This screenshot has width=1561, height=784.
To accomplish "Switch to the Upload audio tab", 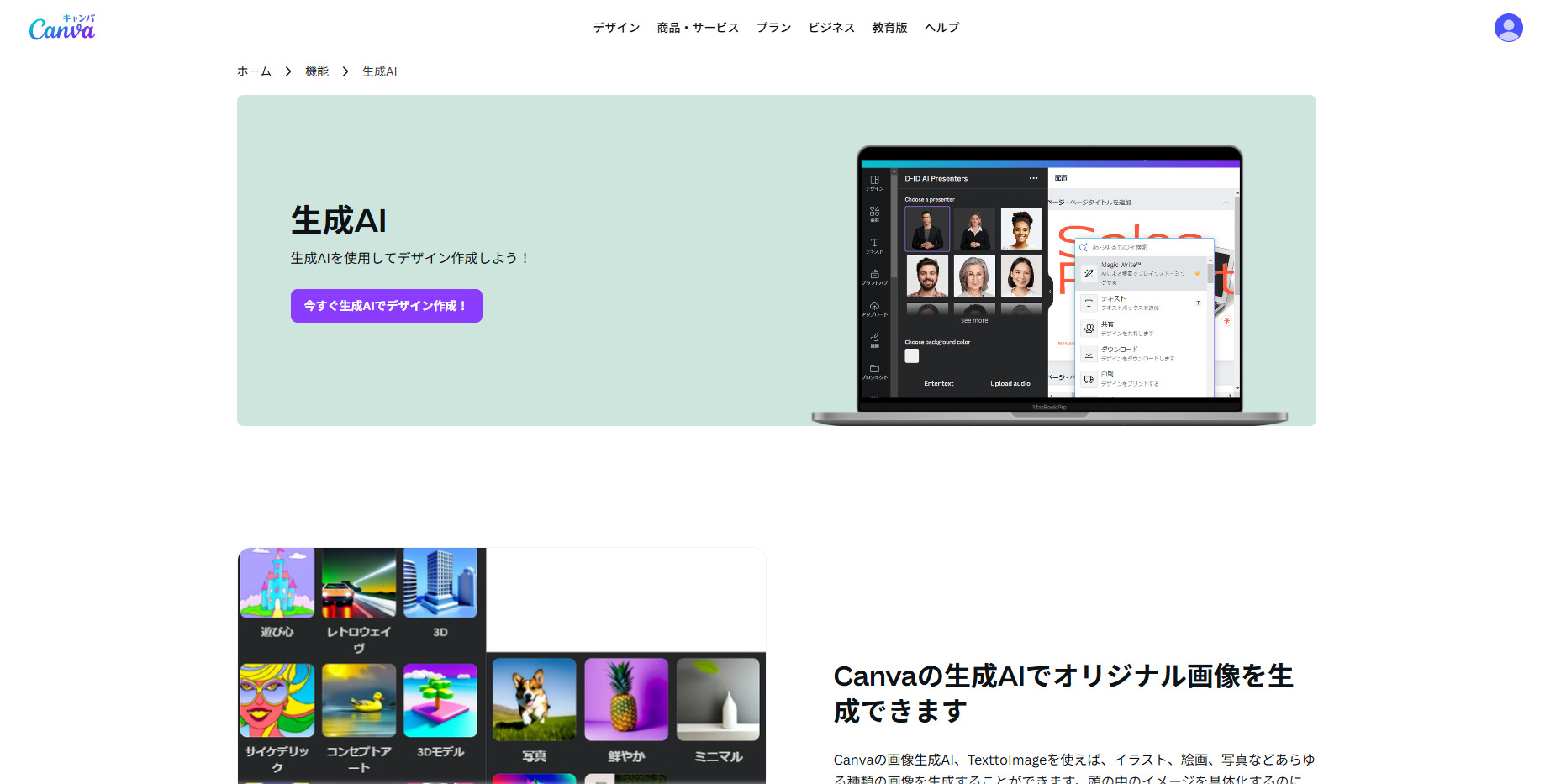I will point(1010,384).
